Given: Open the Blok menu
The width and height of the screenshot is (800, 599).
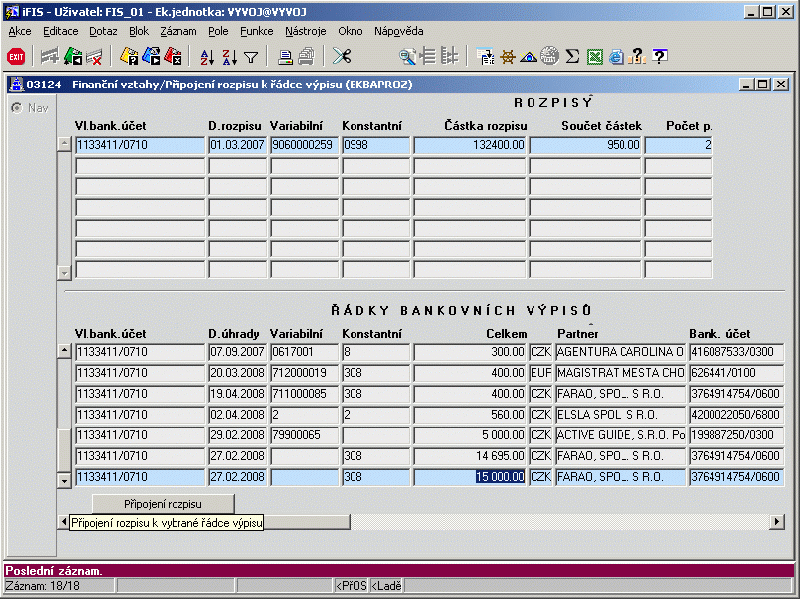Looking at the screenshot, I should coord(139,31).
